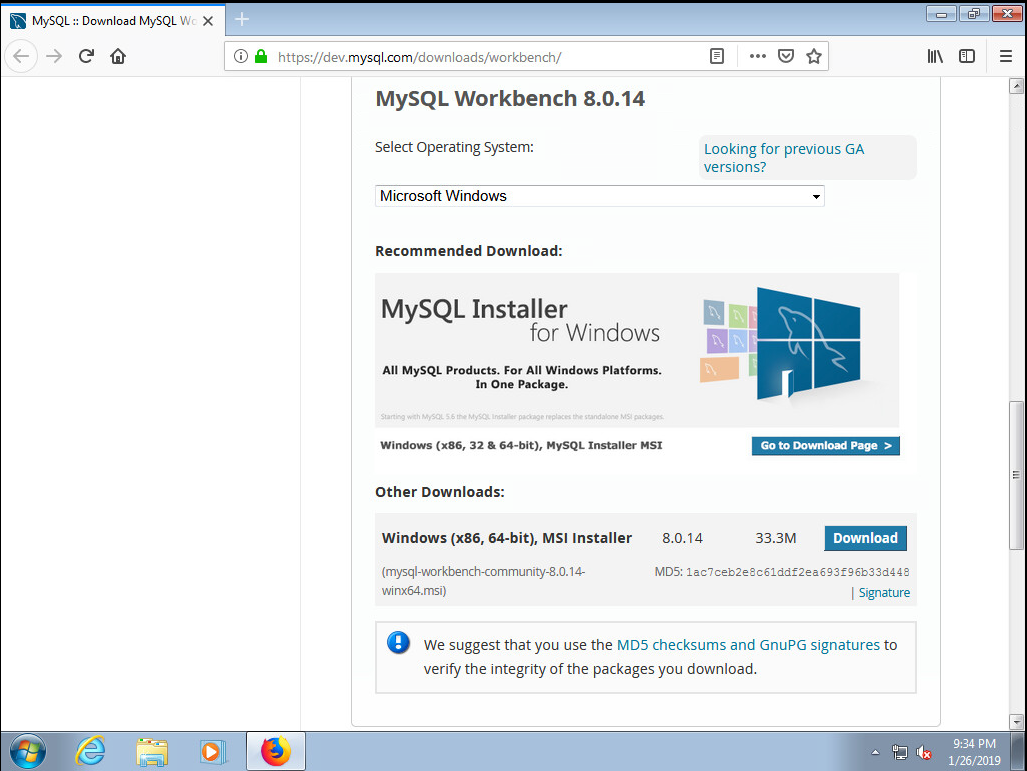
Task: Click Windows (x86, 32 & 64-bit) Installer MSI text
Action: point(521,445)
